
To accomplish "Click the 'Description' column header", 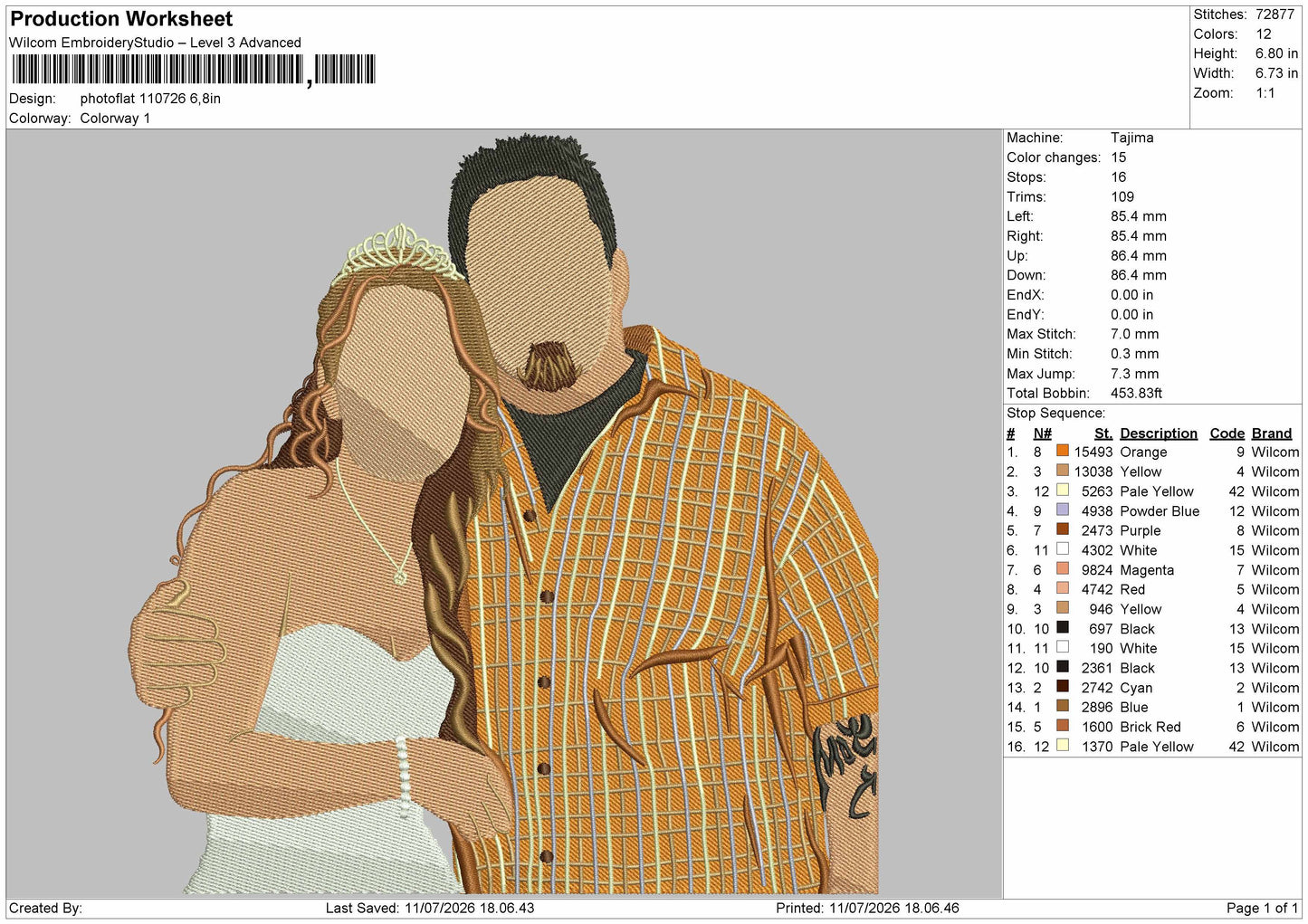I will coord(1159,433).
